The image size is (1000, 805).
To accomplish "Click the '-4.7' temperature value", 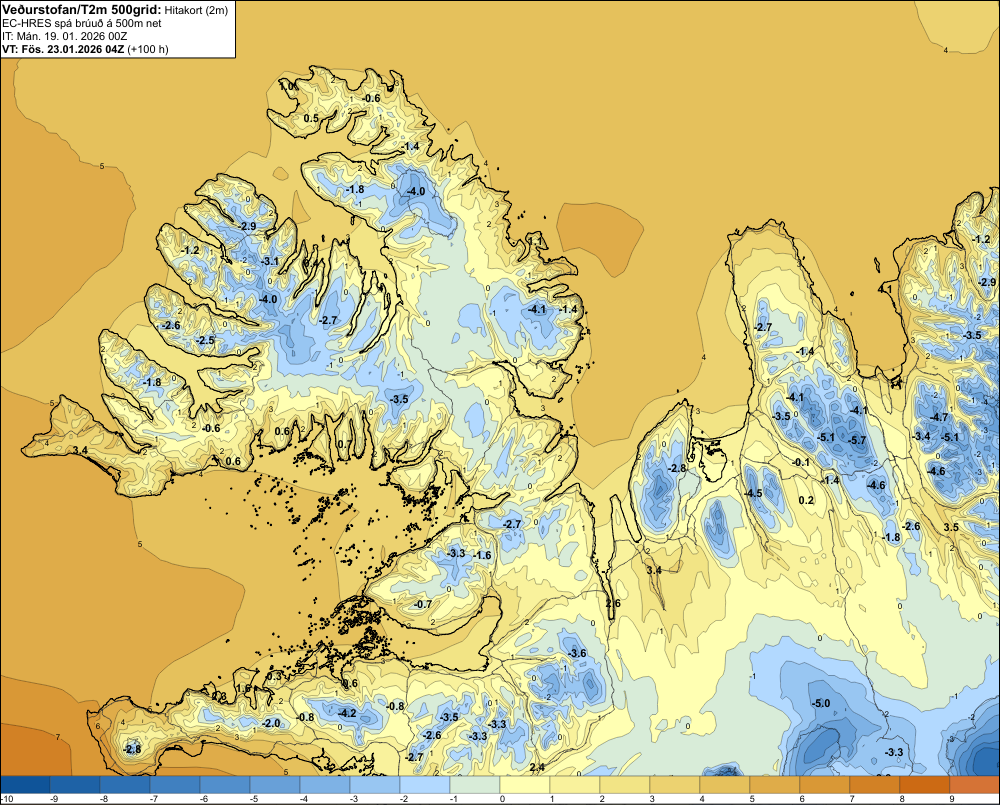I will click(x=939, y=417).
